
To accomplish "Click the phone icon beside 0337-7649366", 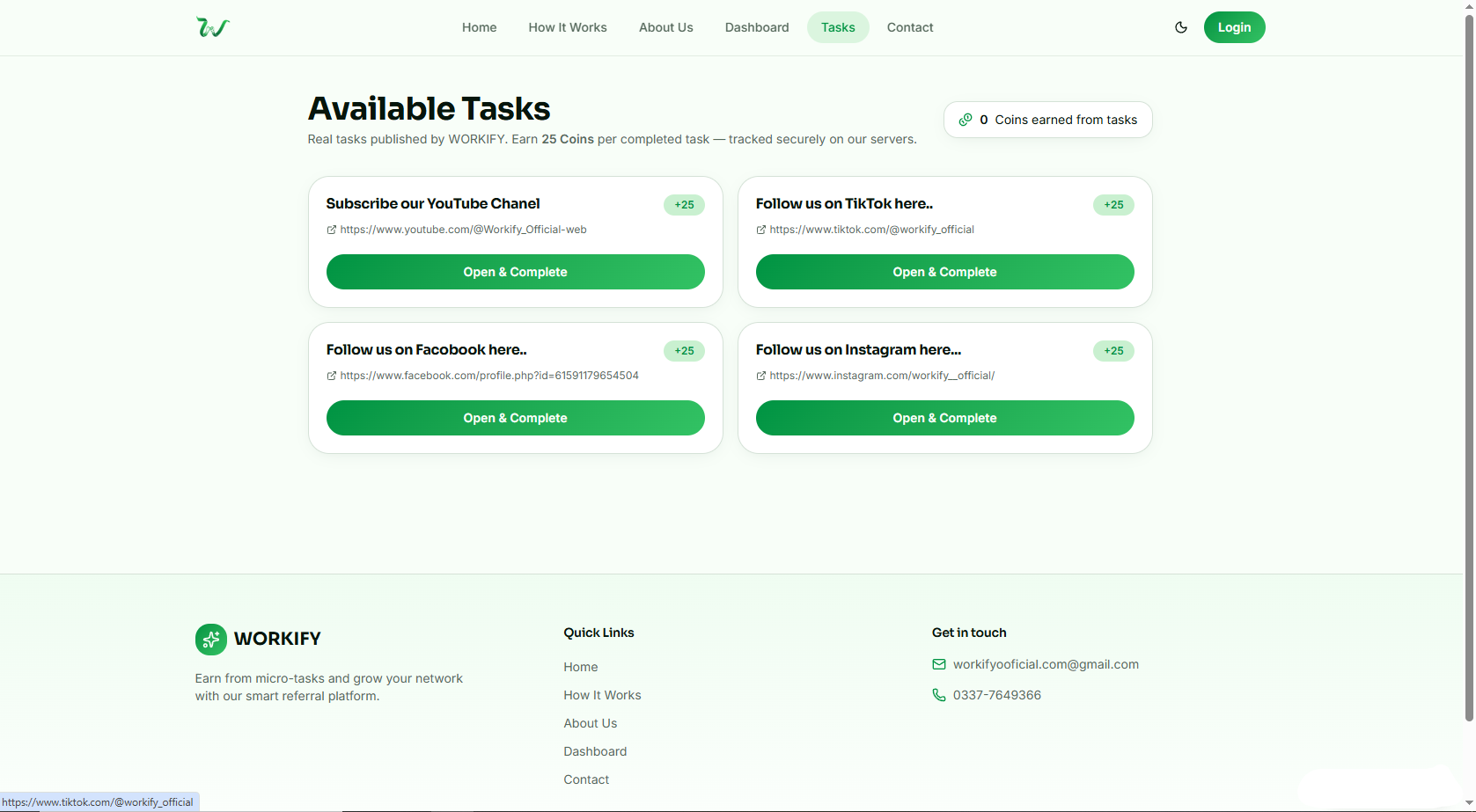I will [939, 695].
